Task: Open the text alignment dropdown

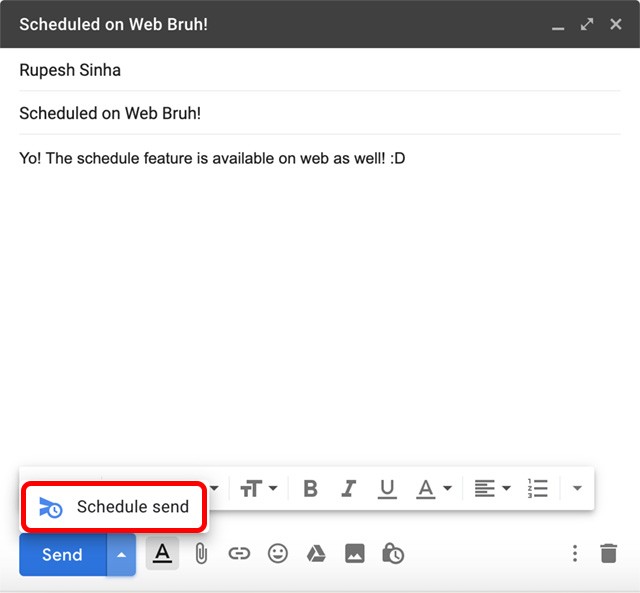Action: (492, 488)
